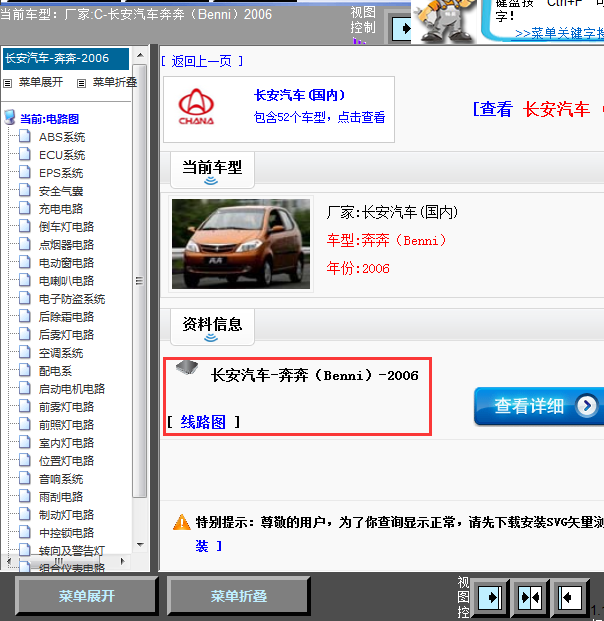Viewport: 604px width, 621px height.
Task: Open 启动电机电路 document icon
Action: [25, 388]
